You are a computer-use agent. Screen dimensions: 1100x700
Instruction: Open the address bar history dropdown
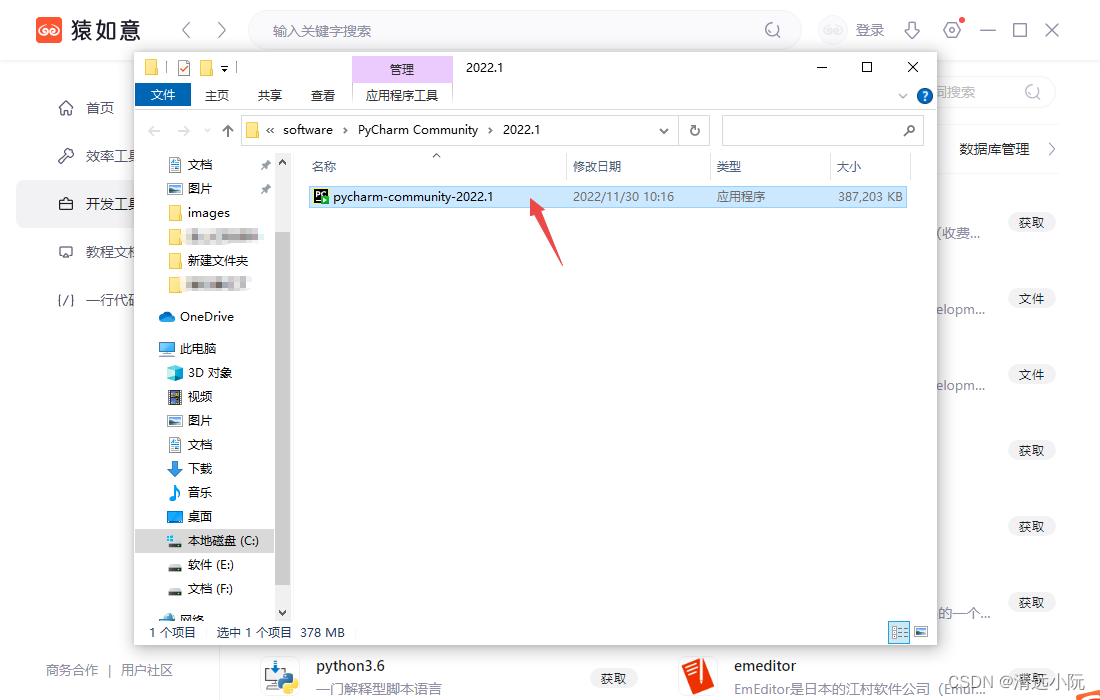(x=664, y=130)
